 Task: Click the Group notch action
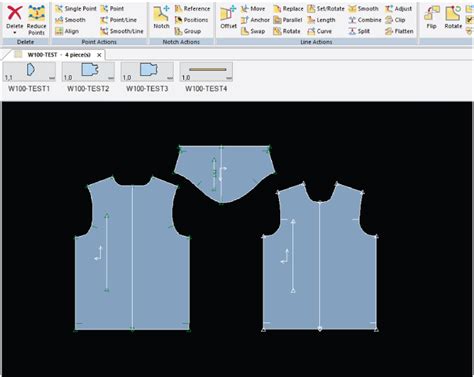[188, 31]
